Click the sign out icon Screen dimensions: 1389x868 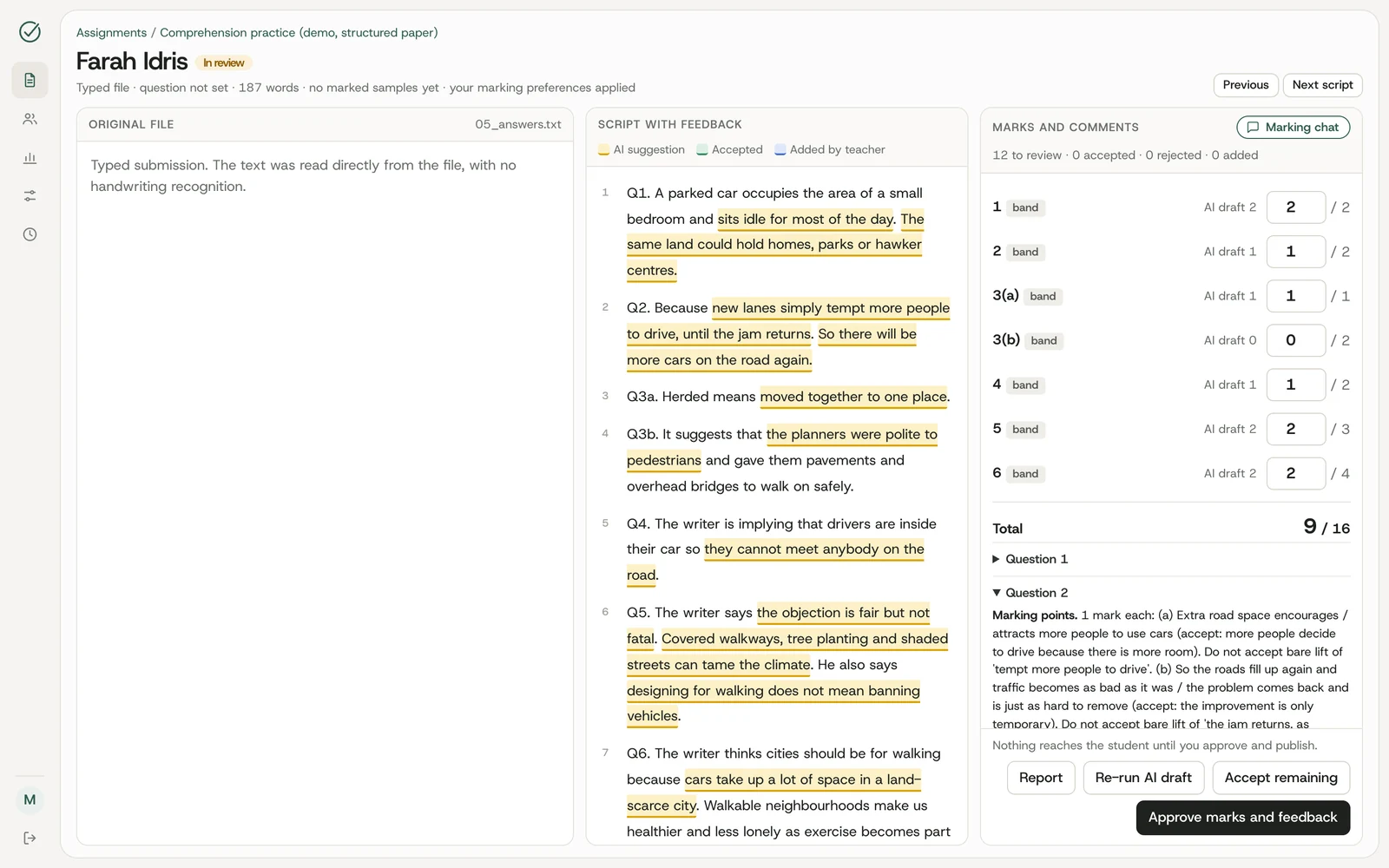[x=30, y=838]
